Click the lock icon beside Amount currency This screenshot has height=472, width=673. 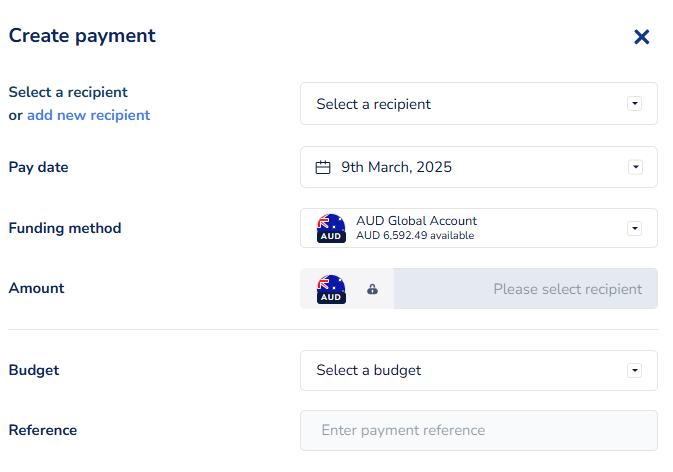pos(372,289)
